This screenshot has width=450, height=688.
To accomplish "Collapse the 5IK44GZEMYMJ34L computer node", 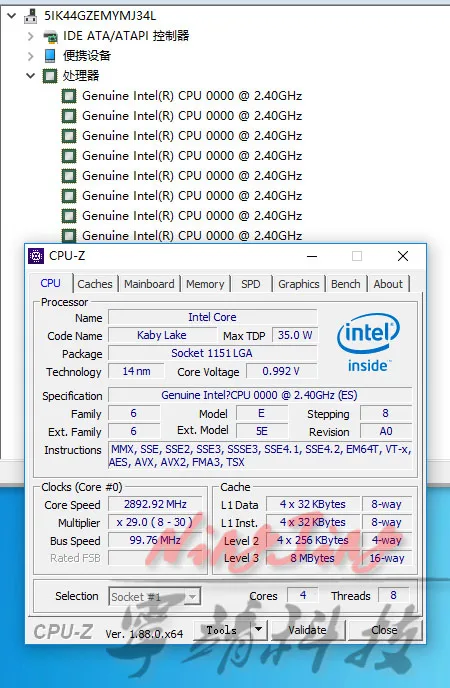I will click(11, 16).
